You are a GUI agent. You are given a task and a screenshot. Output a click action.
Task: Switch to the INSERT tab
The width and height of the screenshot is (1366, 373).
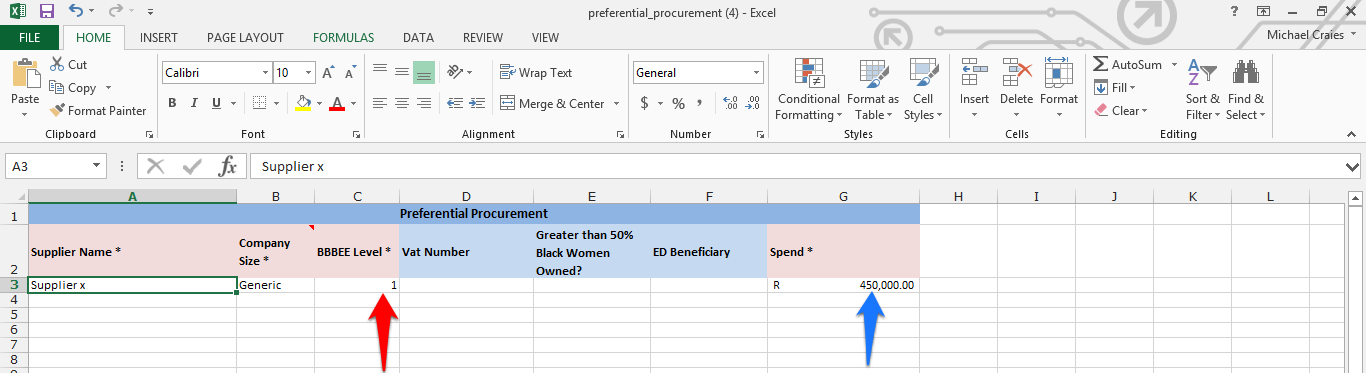click(159, 38)
